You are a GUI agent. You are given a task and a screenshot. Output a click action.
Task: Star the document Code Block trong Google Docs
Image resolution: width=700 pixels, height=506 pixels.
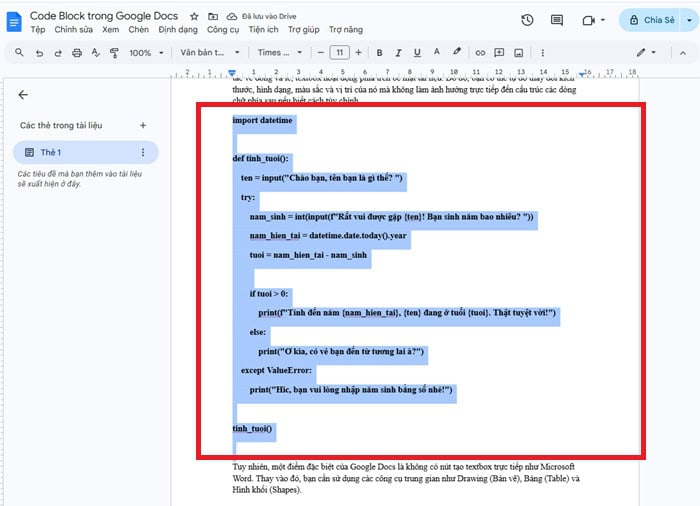pos(194,17)
